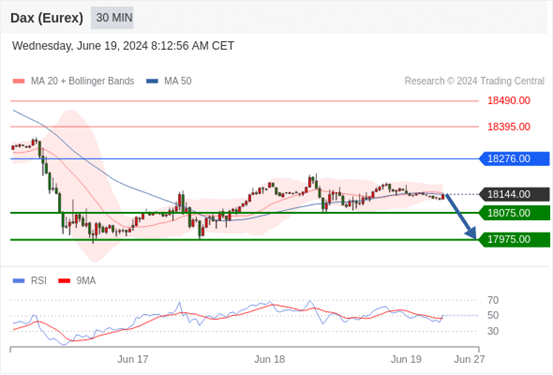Click the Jun 17 date axis label
The image size is (553, 375).
(133, 359)
